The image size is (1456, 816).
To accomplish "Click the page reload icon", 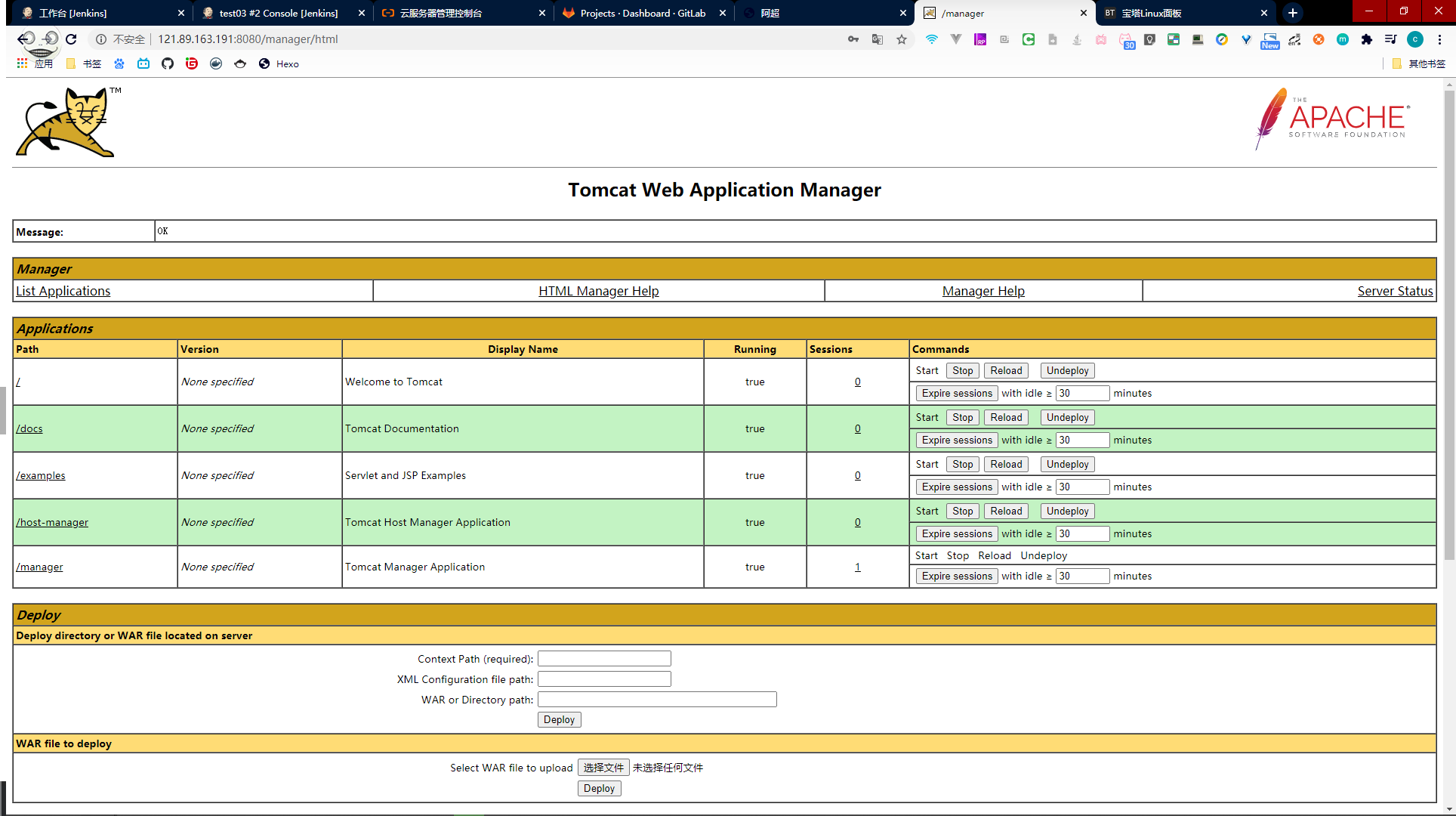I will click(71, 39).
